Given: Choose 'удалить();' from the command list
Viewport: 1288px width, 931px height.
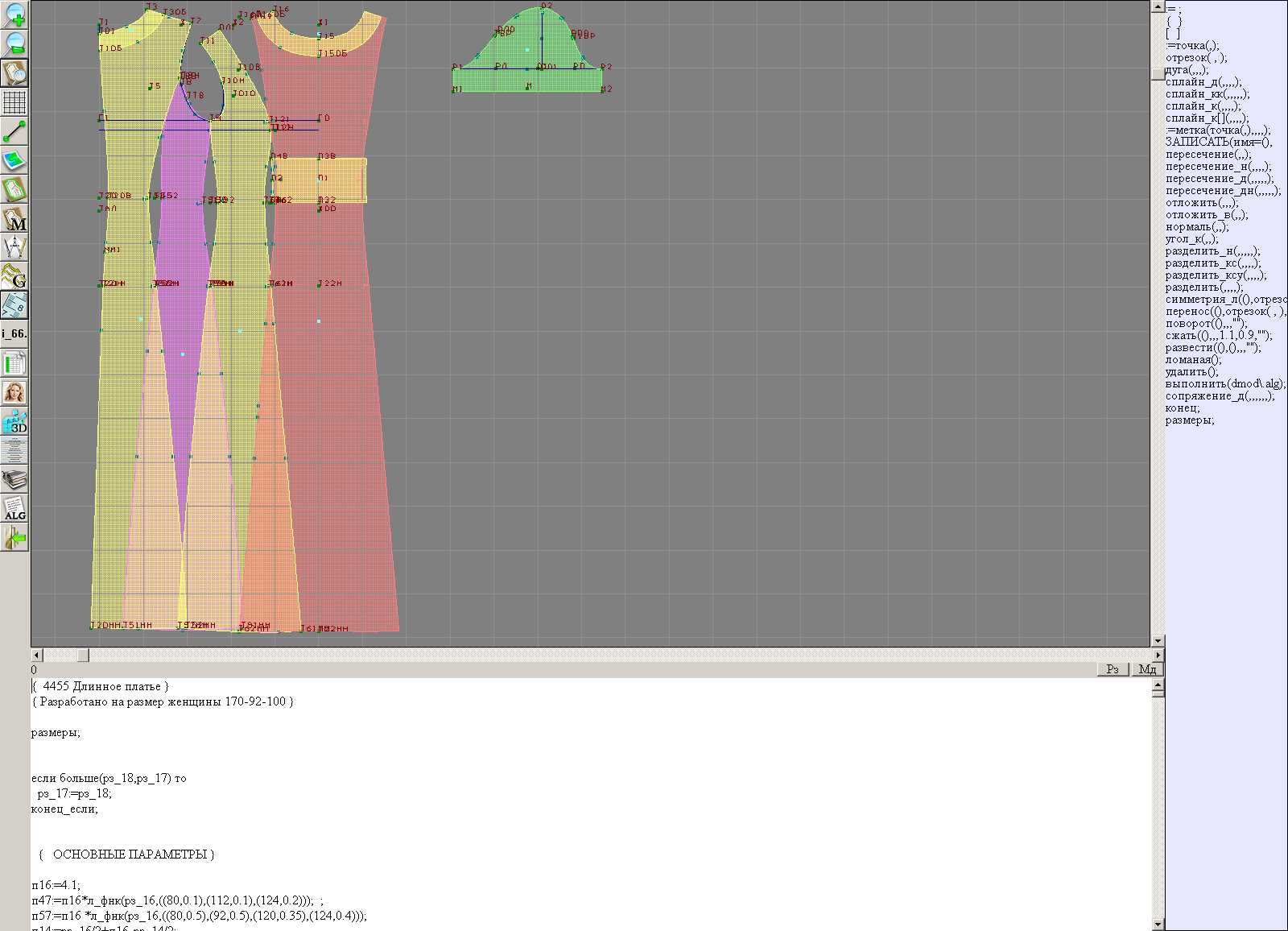Looking at the screenshot, I should click(x=1191, y=372).
